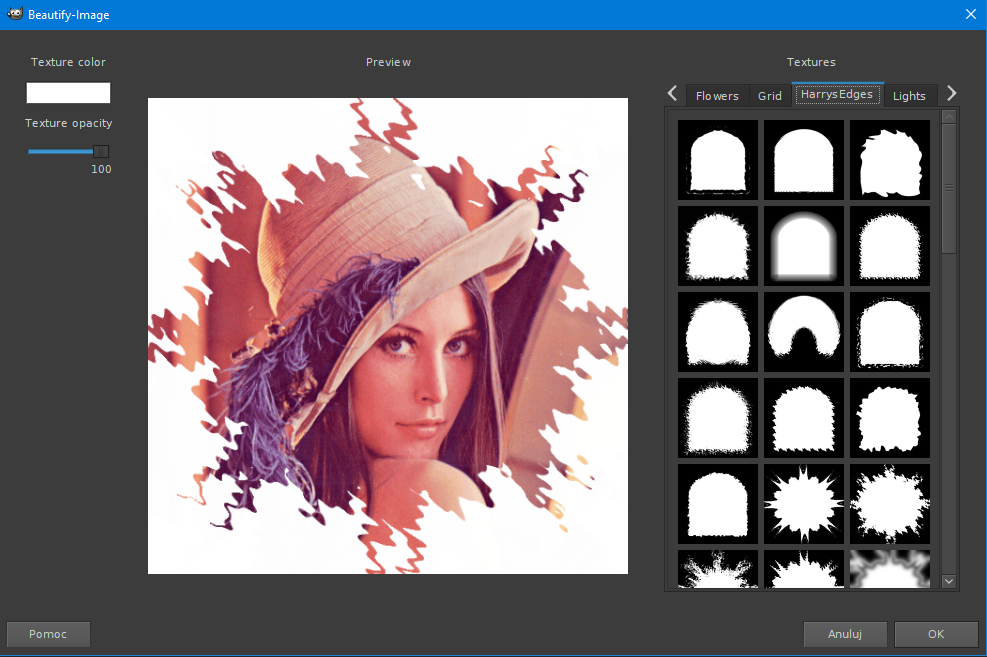
Task: Select the HarrysEdges tab
Action: coord(837,94)
